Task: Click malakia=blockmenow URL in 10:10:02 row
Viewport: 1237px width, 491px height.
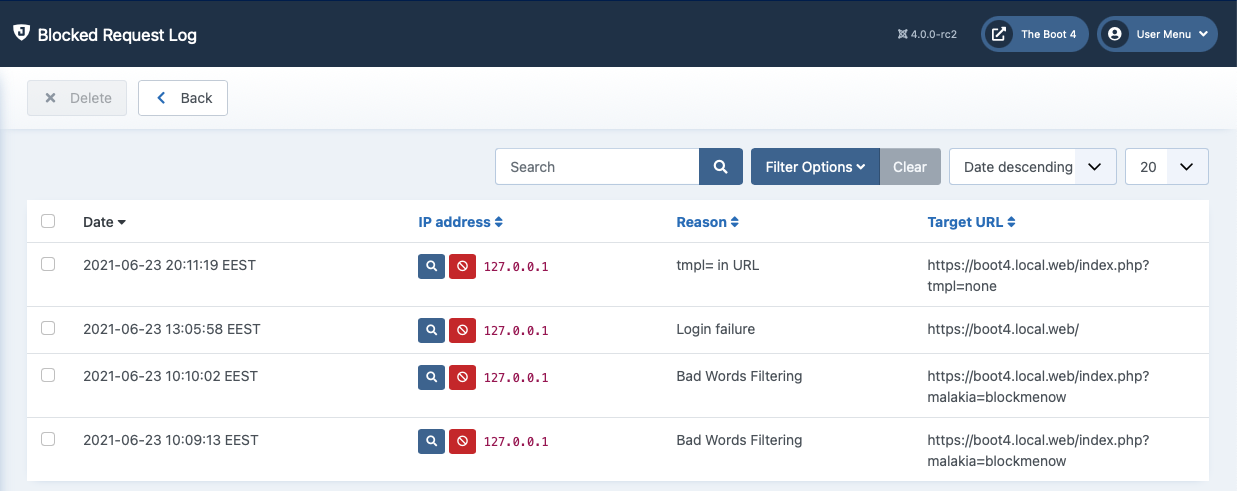Action: 1038,387
